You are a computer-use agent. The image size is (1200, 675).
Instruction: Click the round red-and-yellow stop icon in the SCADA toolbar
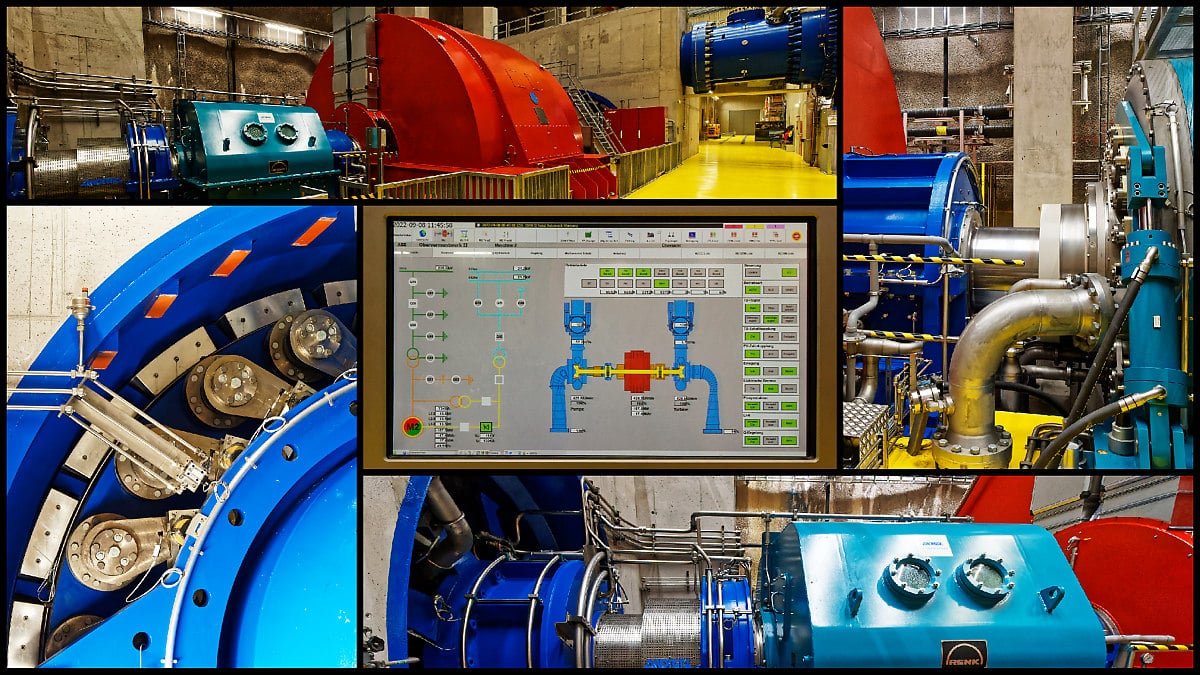pos(797,237)
